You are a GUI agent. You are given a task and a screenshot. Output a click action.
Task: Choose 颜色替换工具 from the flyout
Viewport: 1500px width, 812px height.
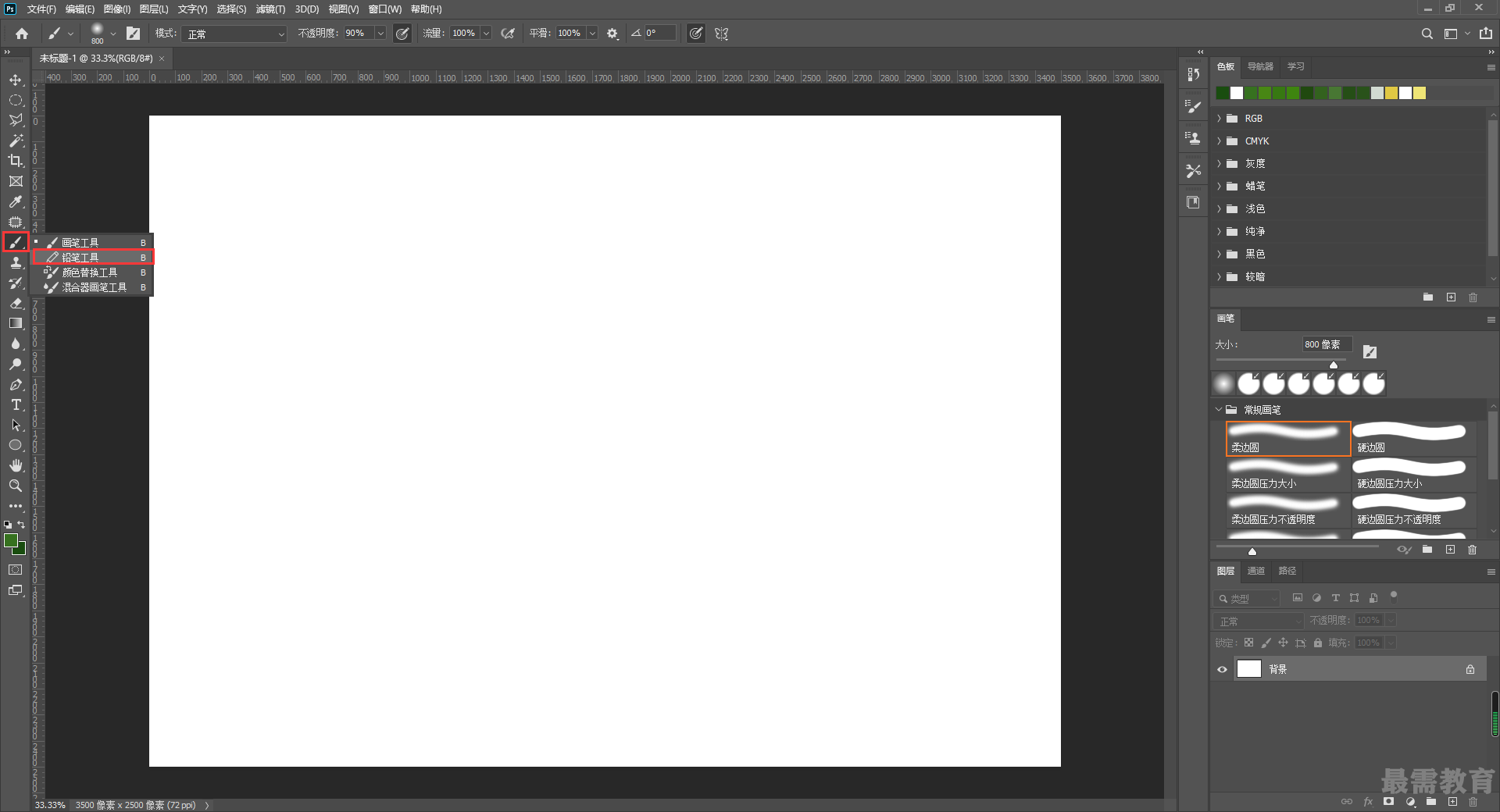click(x=93, y=272)
